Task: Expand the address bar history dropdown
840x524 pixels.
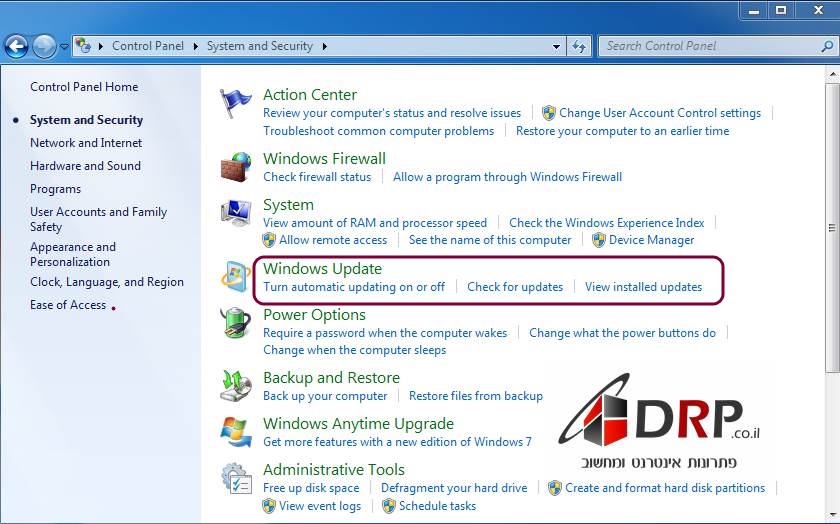Action: 557,46
